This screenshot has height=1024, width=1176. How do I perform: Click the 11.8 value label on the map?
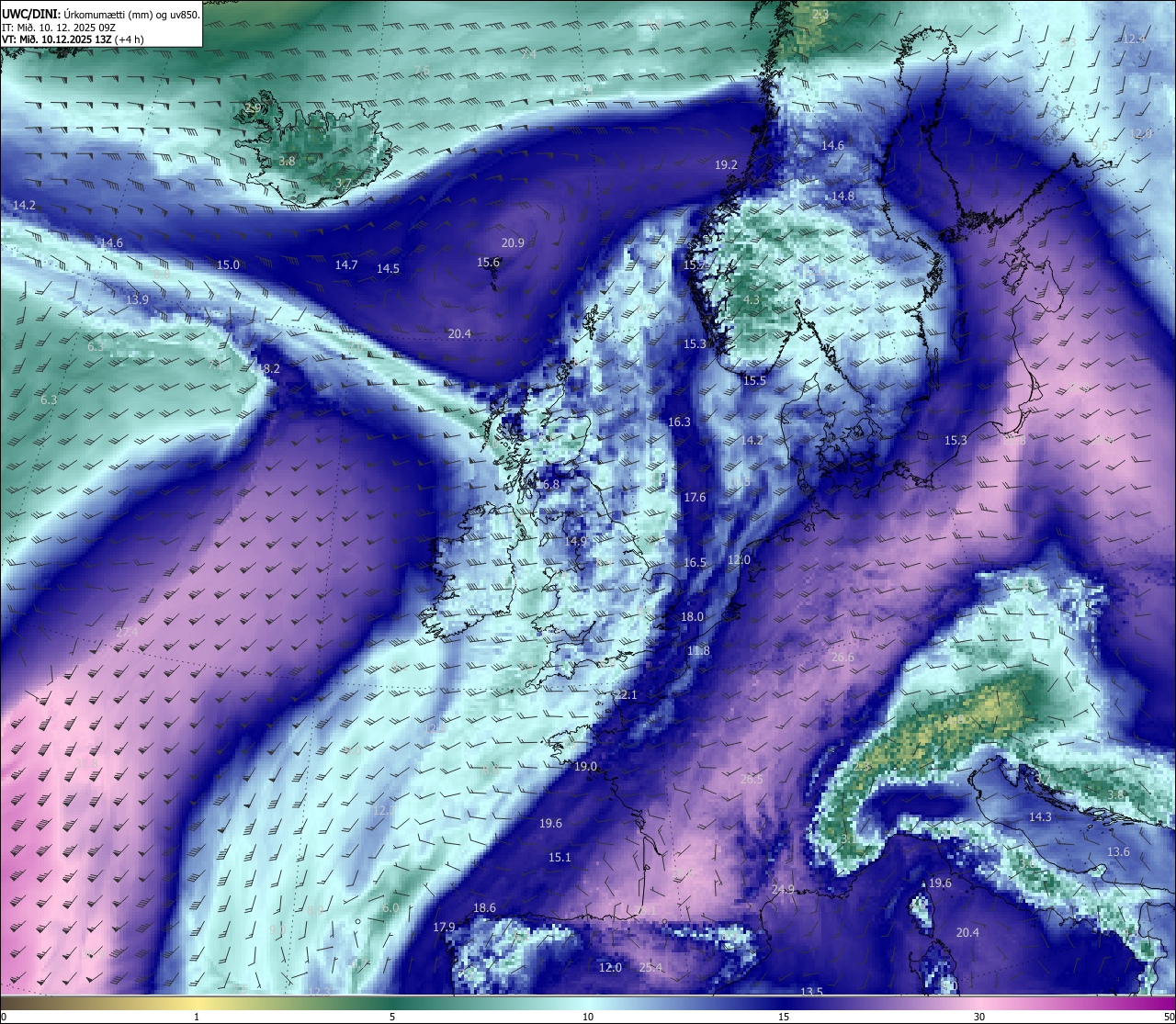(698, 651)
